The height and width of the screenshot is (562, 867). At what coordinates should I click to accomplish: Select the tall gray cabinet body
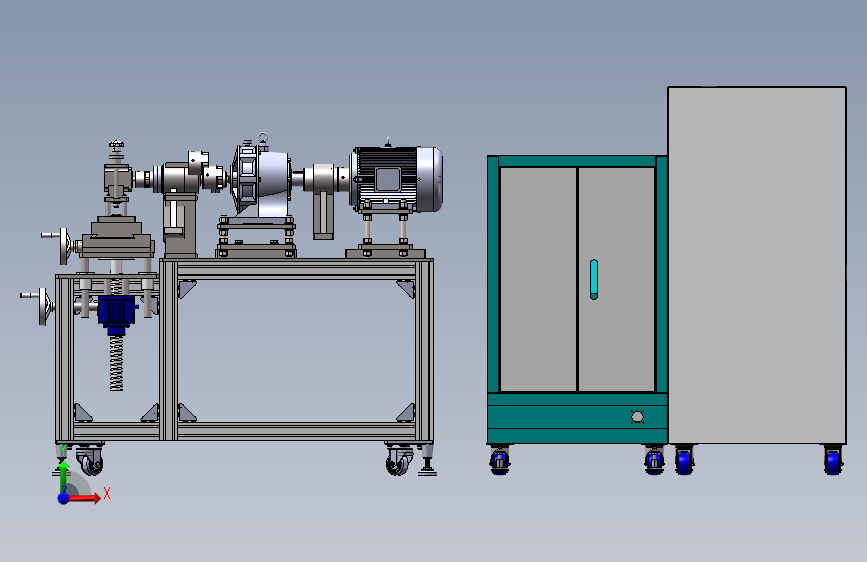point(757,265)
